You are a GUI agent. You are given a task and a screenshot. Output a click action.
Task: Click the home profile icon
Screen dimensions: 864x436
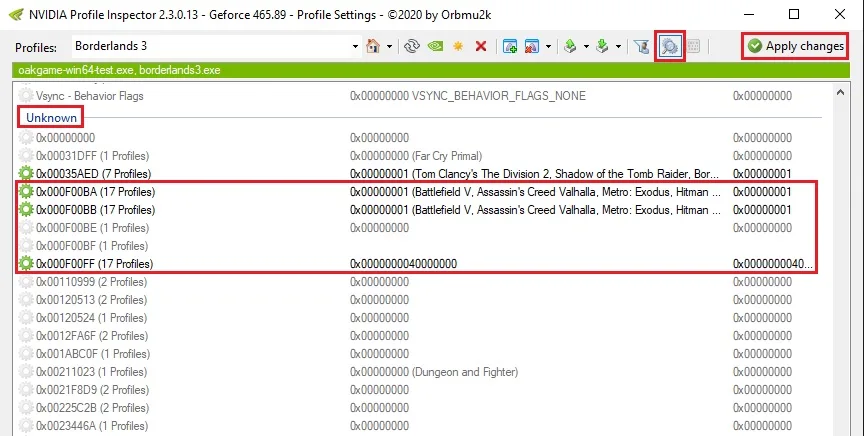[373, 46]
